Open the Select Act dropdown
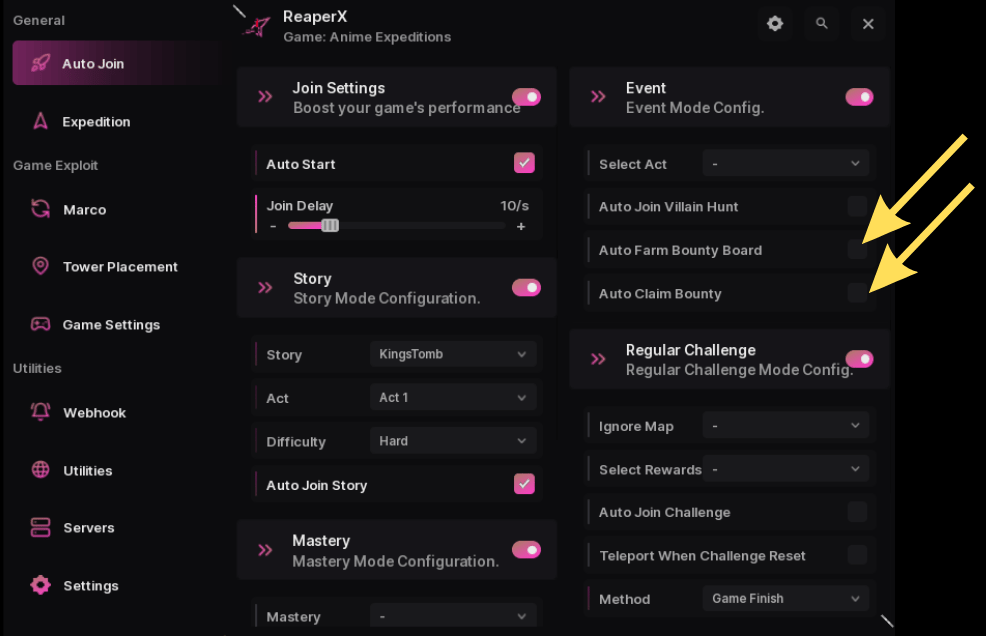Image resolution: width=986 pixels, height=636 pixels. tap(786, 164)
